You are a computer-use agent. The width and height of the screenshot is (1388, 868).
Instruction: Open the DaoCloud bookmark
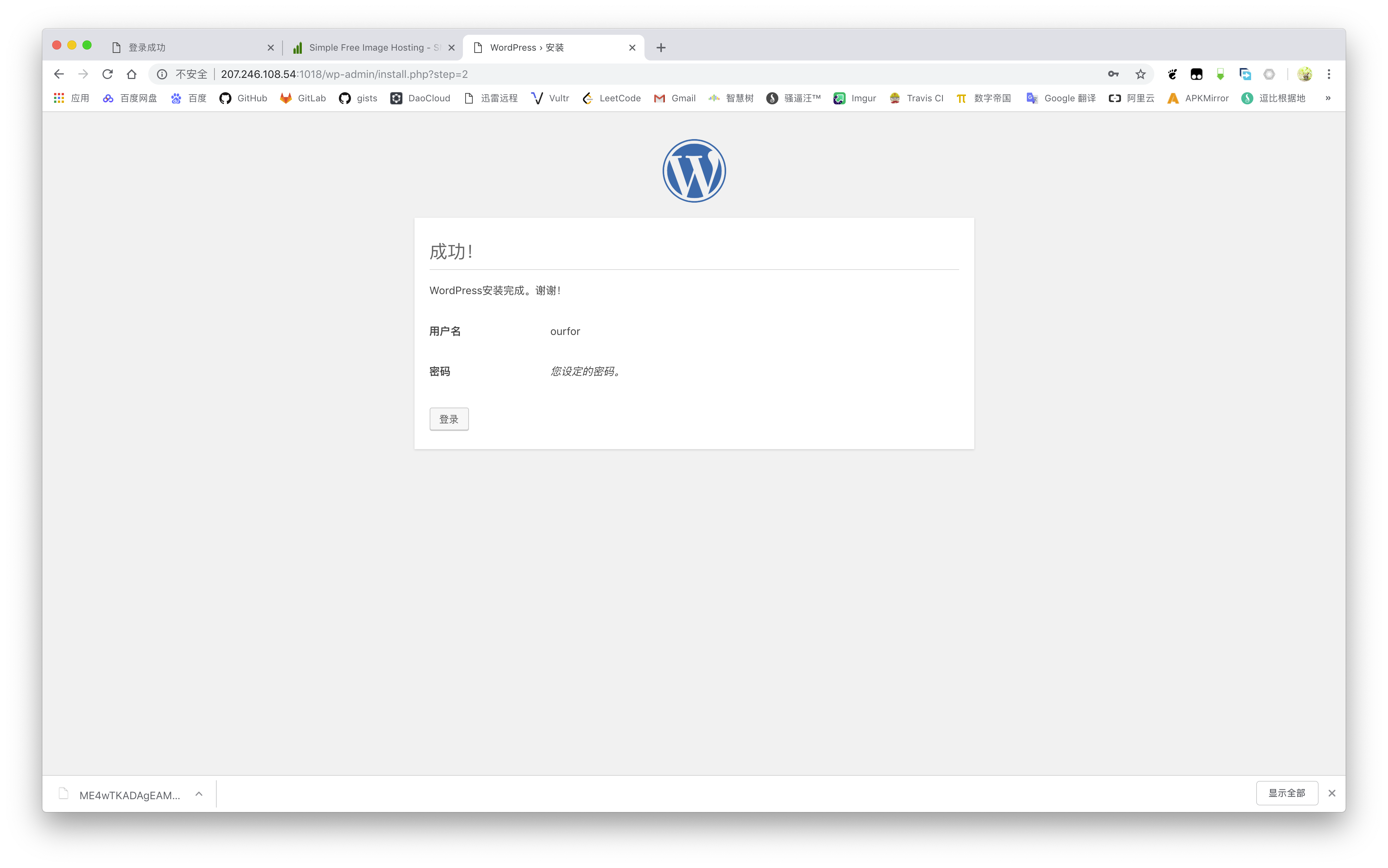[x=420, y=98]
